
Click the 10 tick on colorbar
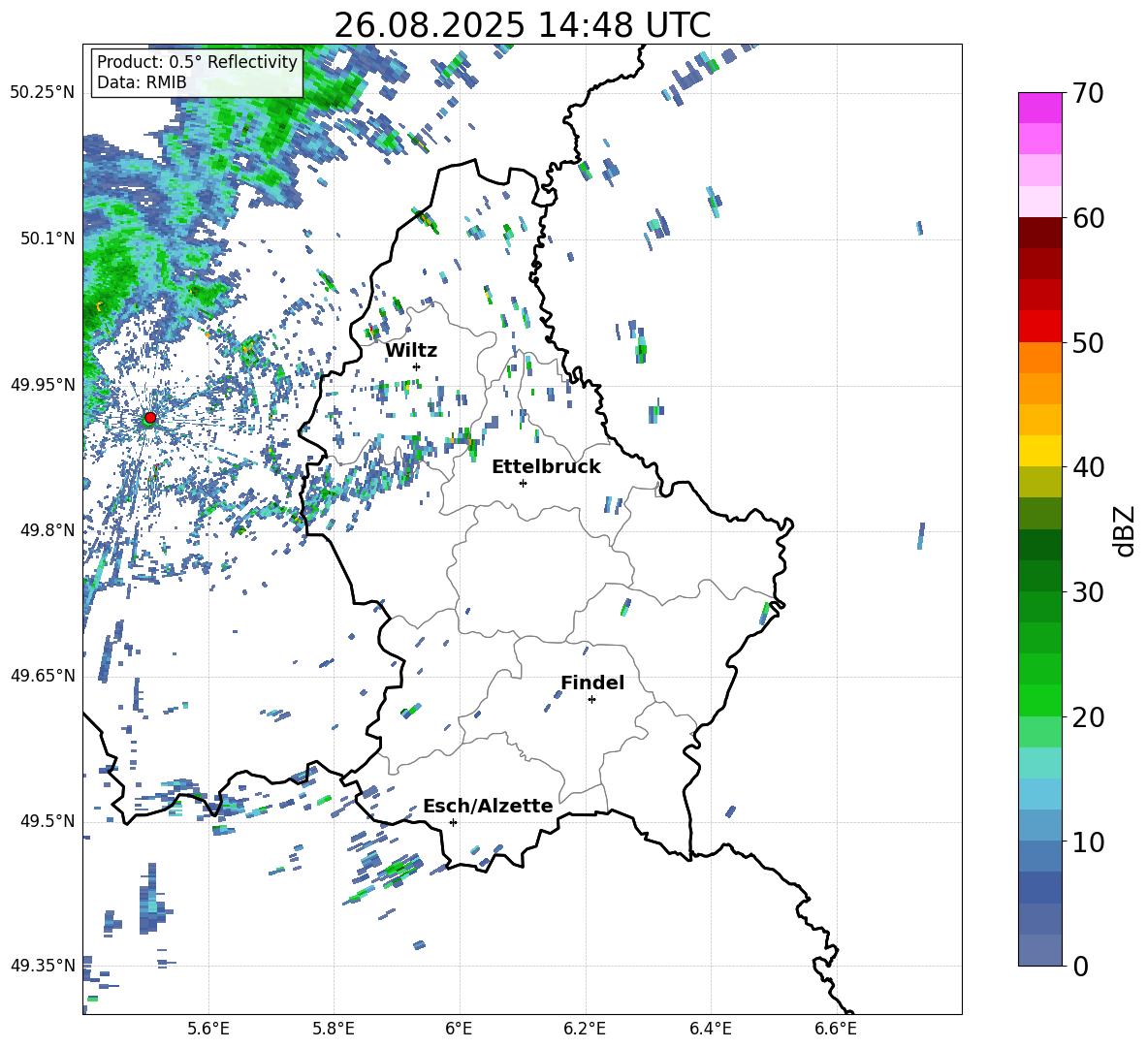[x=1087, y=842]
